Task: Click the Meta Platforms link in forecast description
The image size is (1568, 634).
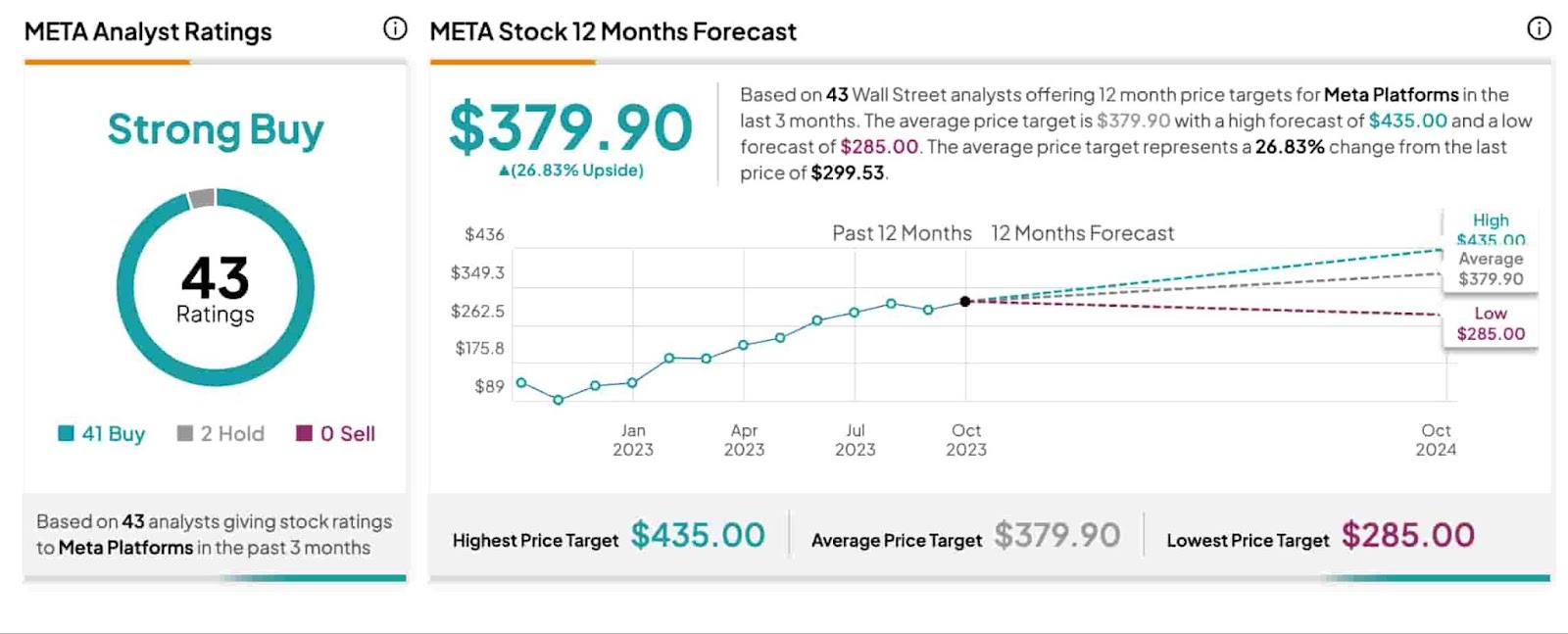Action: [x=1391, y=95]
